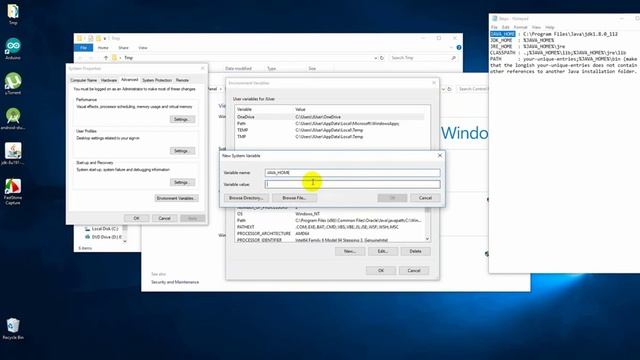The image size is (640, 360).
Task: Switch to Remote tab
Action: coord(182,80)
